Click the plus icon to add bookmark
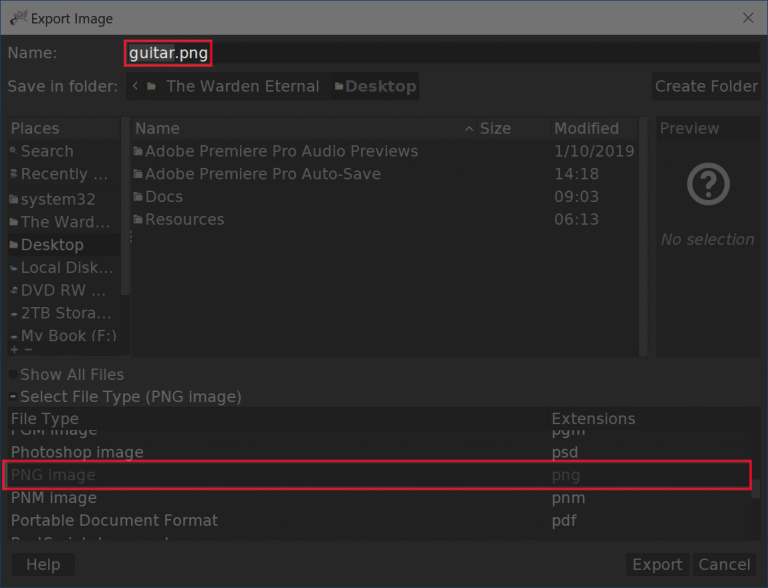Viewport: 768px width, 588px height. [14, 350]
